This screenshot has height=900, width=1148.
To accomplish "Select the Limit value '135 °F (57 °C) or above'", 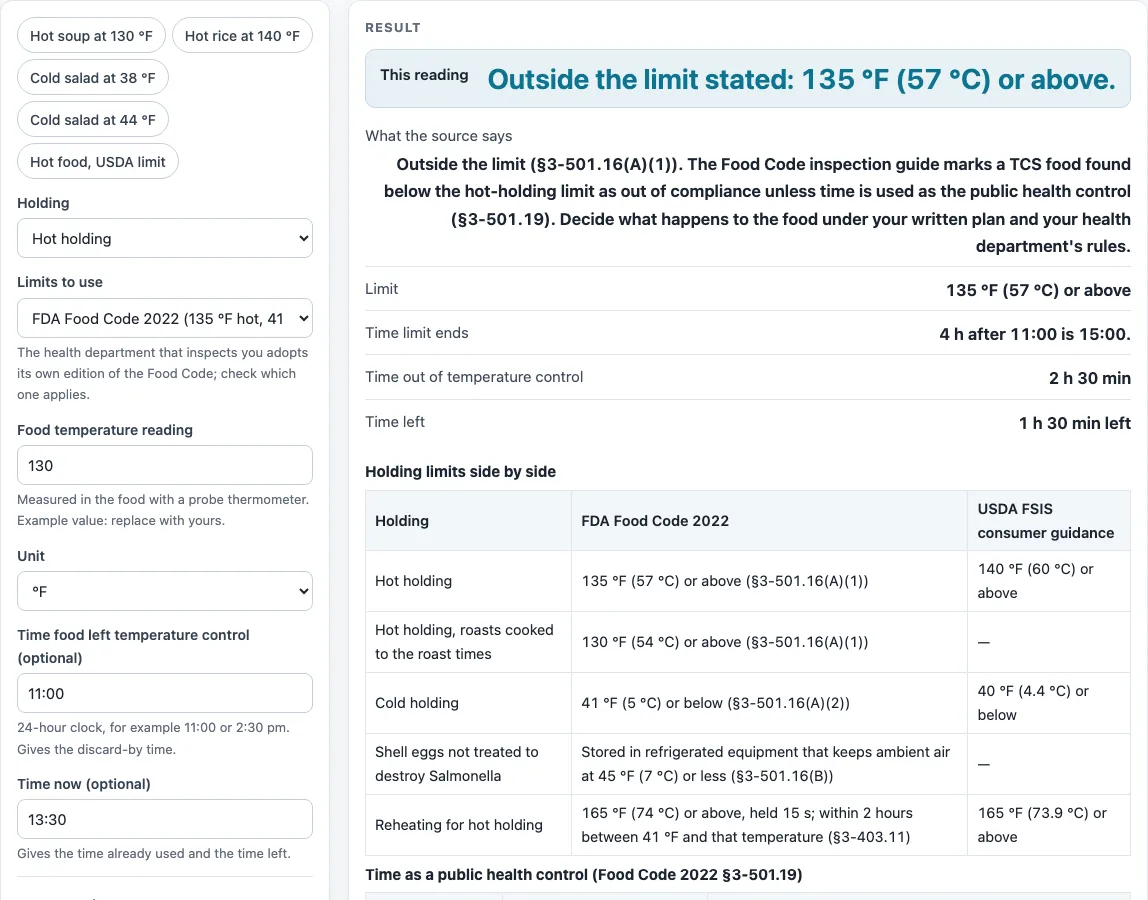I will tap(1038, 290).
